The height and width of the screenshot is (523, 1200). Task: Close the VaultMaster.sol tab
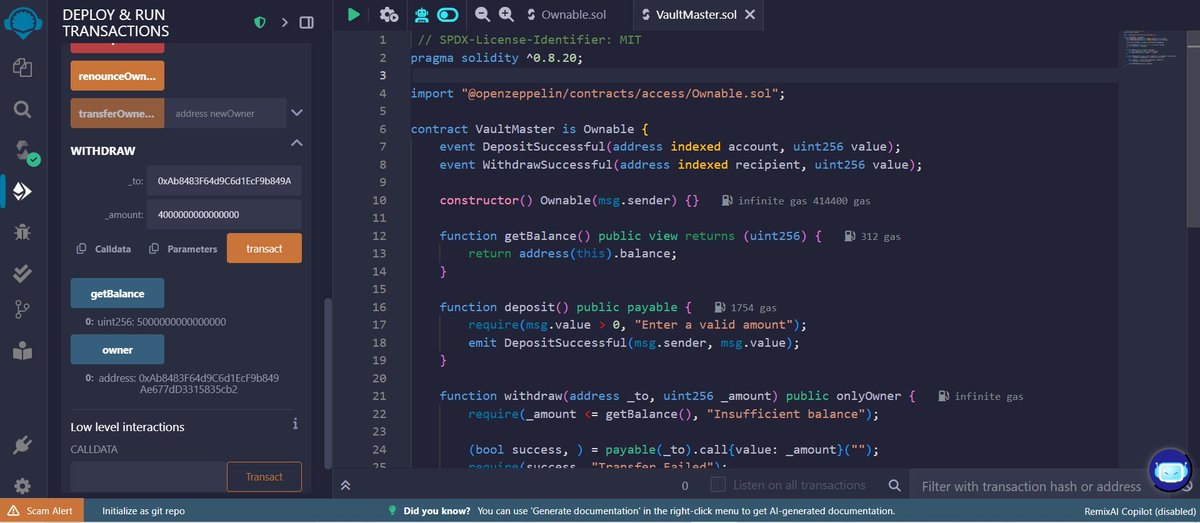751,15
